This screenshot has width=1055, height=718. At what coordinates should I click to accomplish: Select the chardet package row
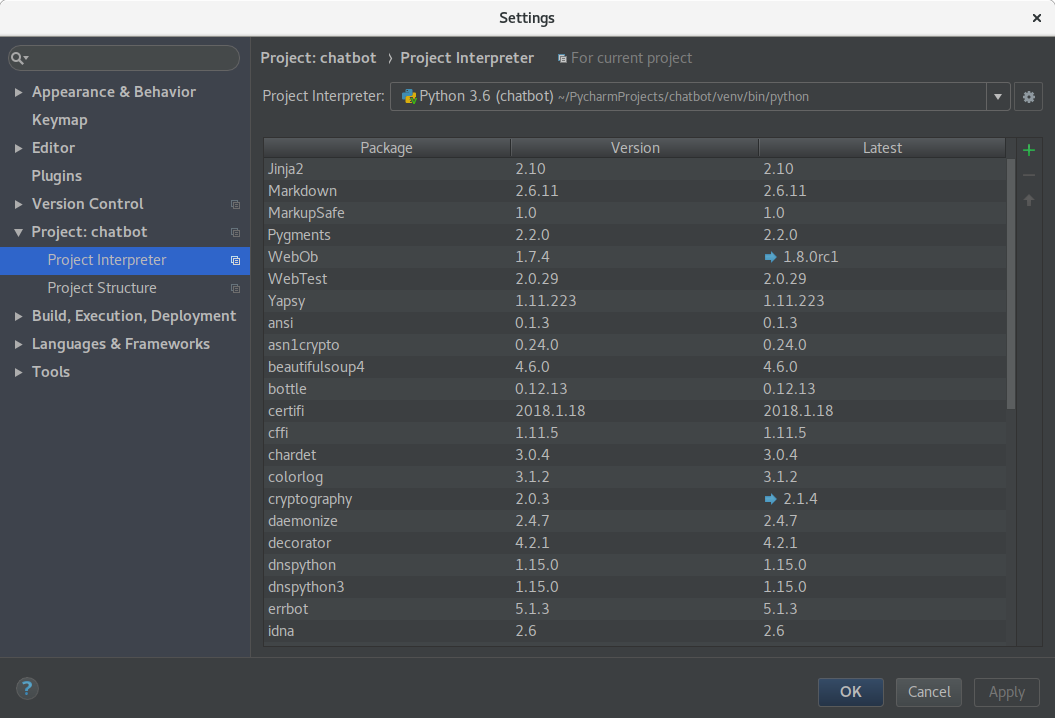click(634, 456)
